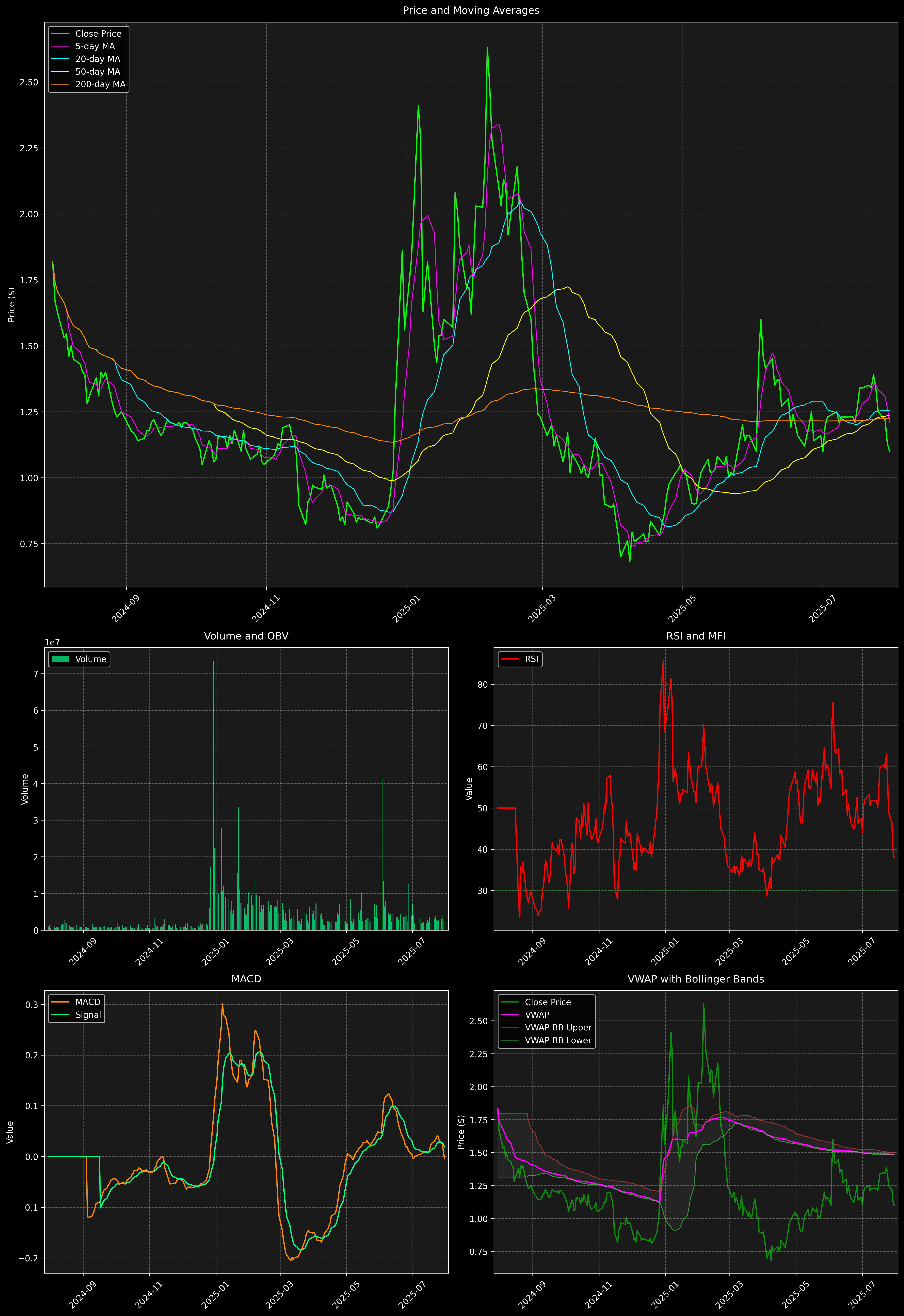Click the 'Price and Moving Averages' chart title
Screen dimensions: 904x1316
click(x=471, y=10)
